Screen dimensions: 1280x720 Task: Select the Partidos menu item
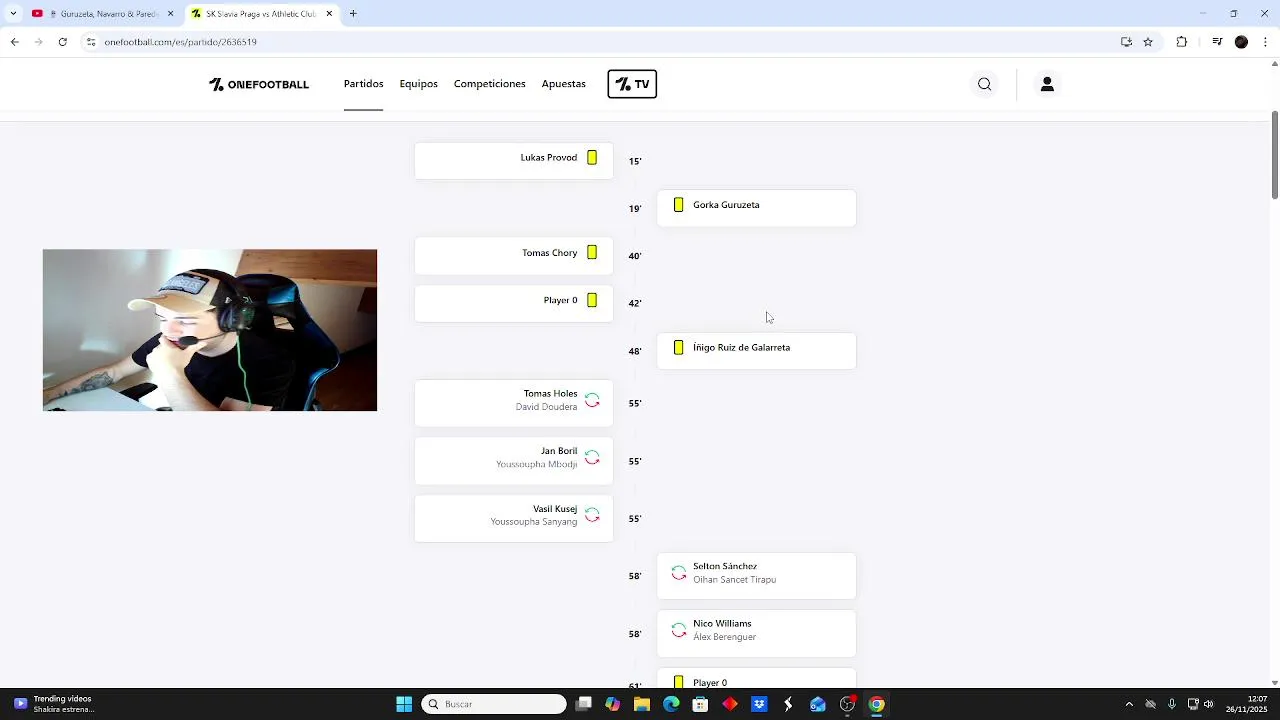pyautogui.click(x=364, y=84)
